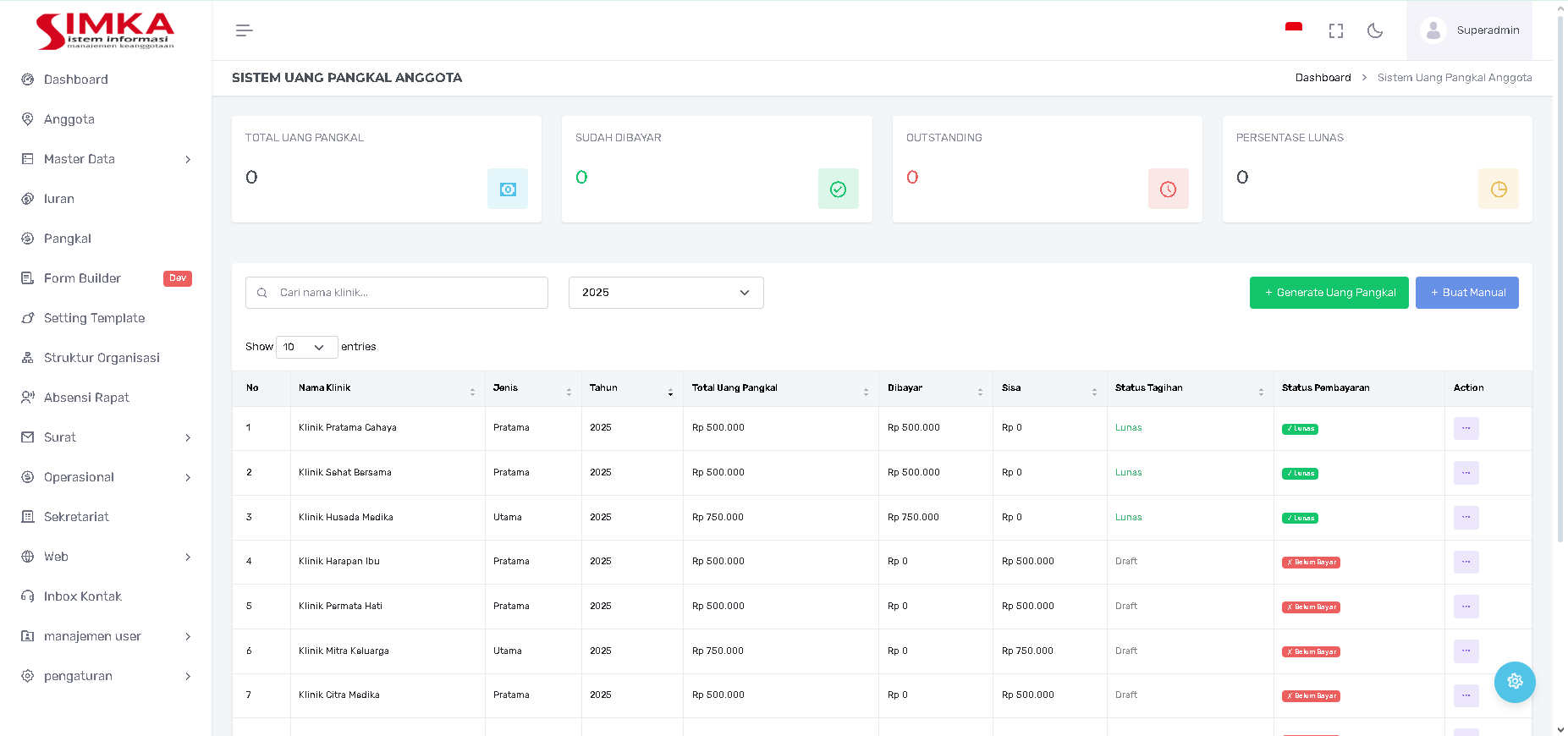This screenshot has width=1568, height=736.
Task: Open Struktur Organisasi sidebar item
Action: [102, 358]
